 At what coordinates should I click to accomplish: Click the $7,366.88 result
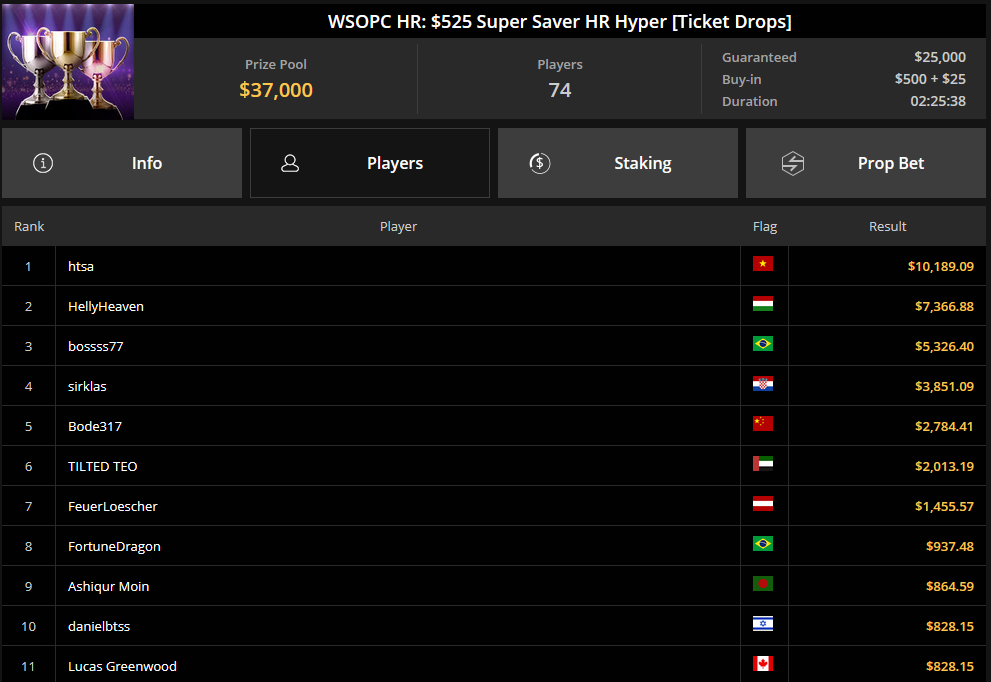pyautogui.click(x=944, y=307)
